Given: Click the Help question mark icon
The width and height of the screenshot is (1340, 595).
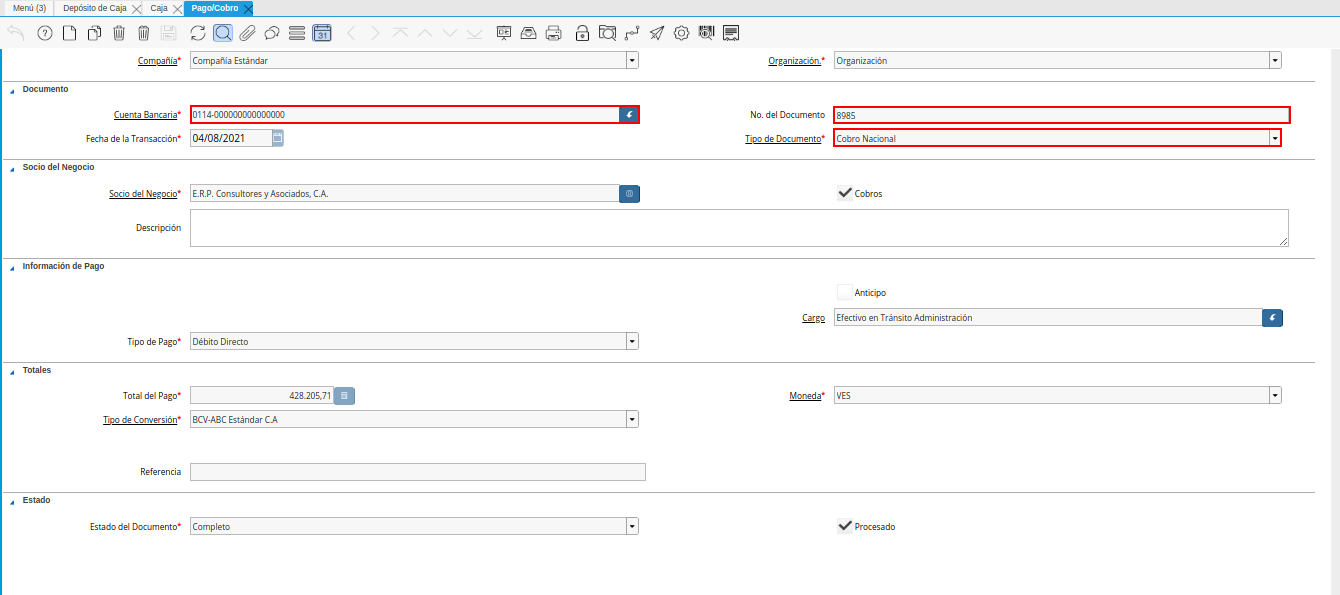Looking at the screenshot, I should 44,33.
